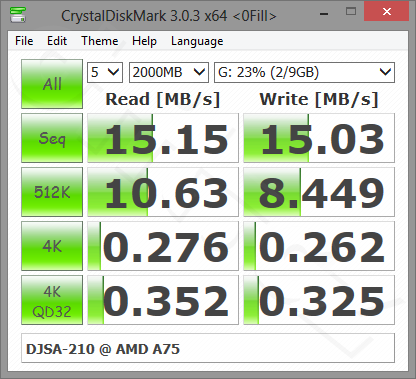Select the 4K QD32 read result 0.352

(163, 300)
